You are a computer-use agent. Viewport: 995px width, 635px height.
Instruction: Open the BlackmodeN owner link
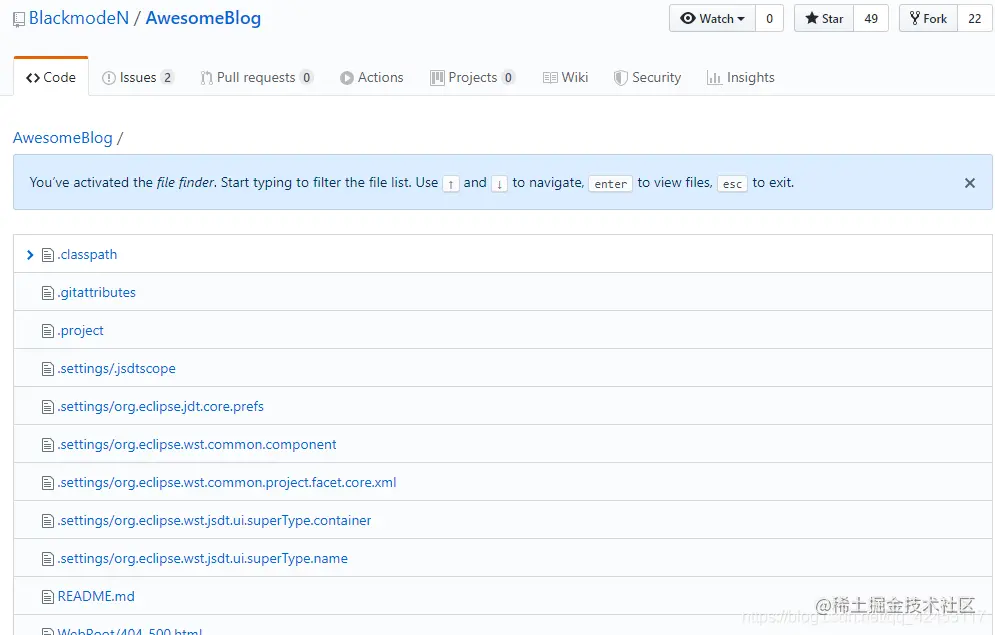point(79,18)
